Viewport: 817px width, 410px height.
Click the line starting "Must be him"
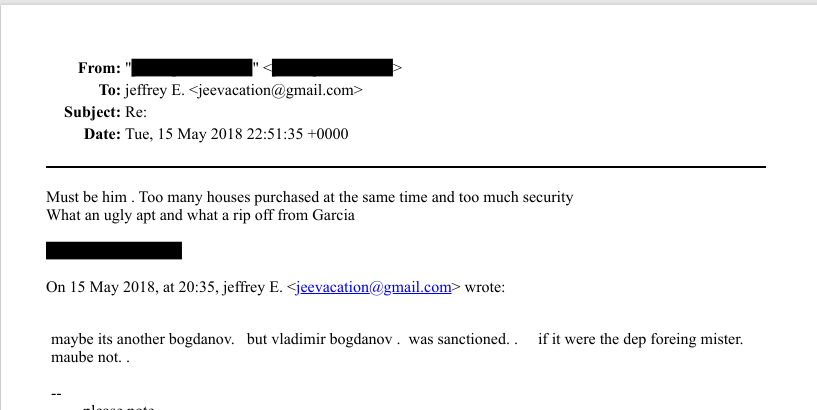click(x=310, y=197)
